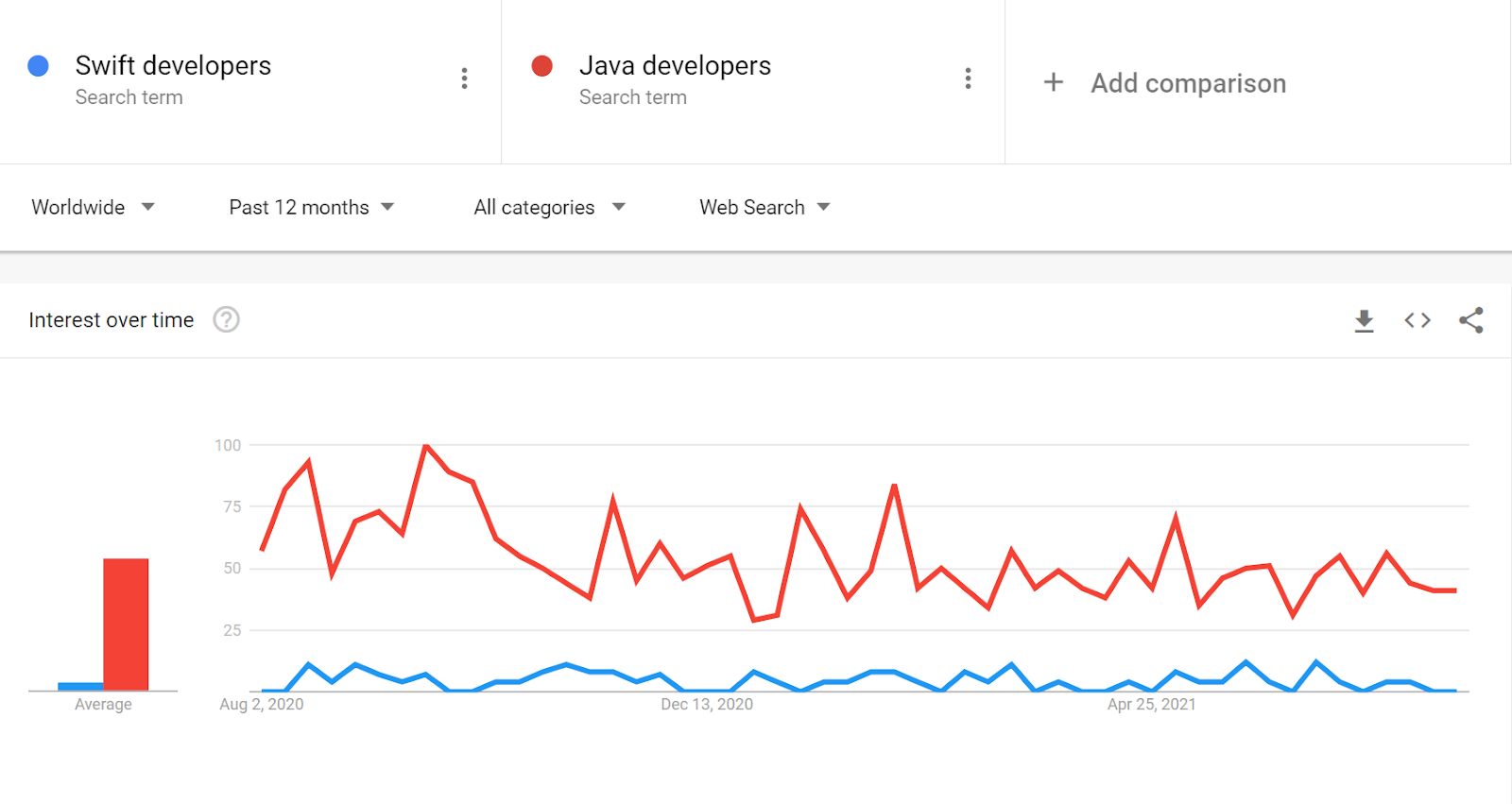Open the Past 12 months dropdown
The width and height of the screenshot is (1512, 804).
[x=311, y=207]
